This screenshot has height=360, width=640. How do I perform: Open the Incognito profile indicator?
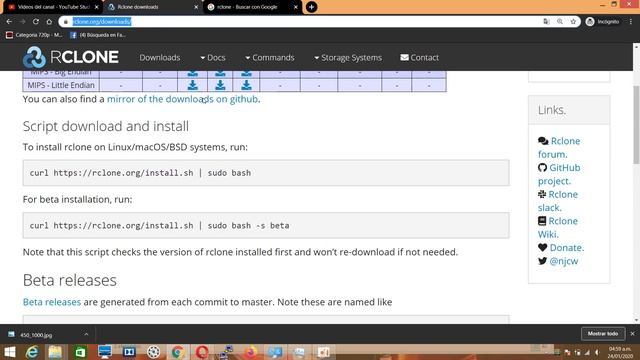(x=602, y=21)
